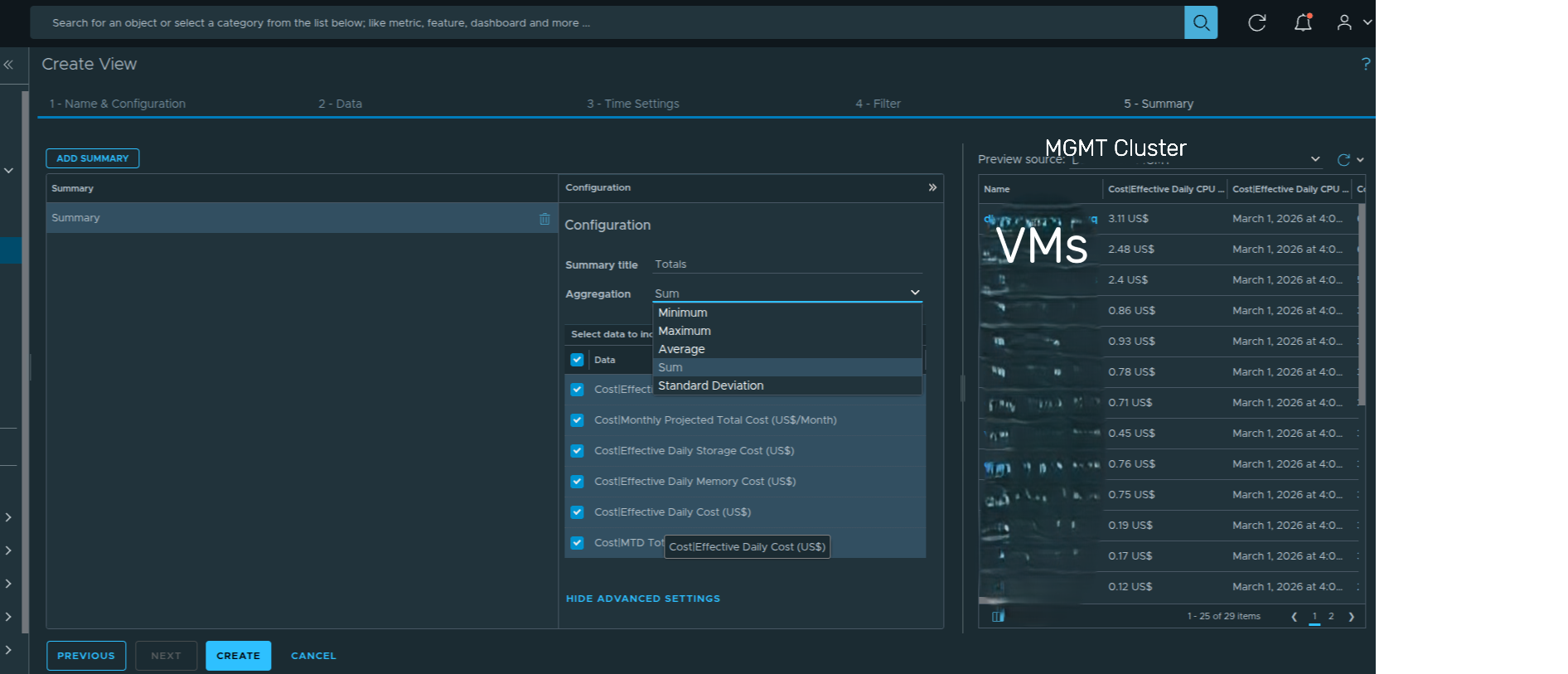The width and height of the screenshot is (1568, 674).
Task: Go to the next preview page
Action: point(1352,616)
